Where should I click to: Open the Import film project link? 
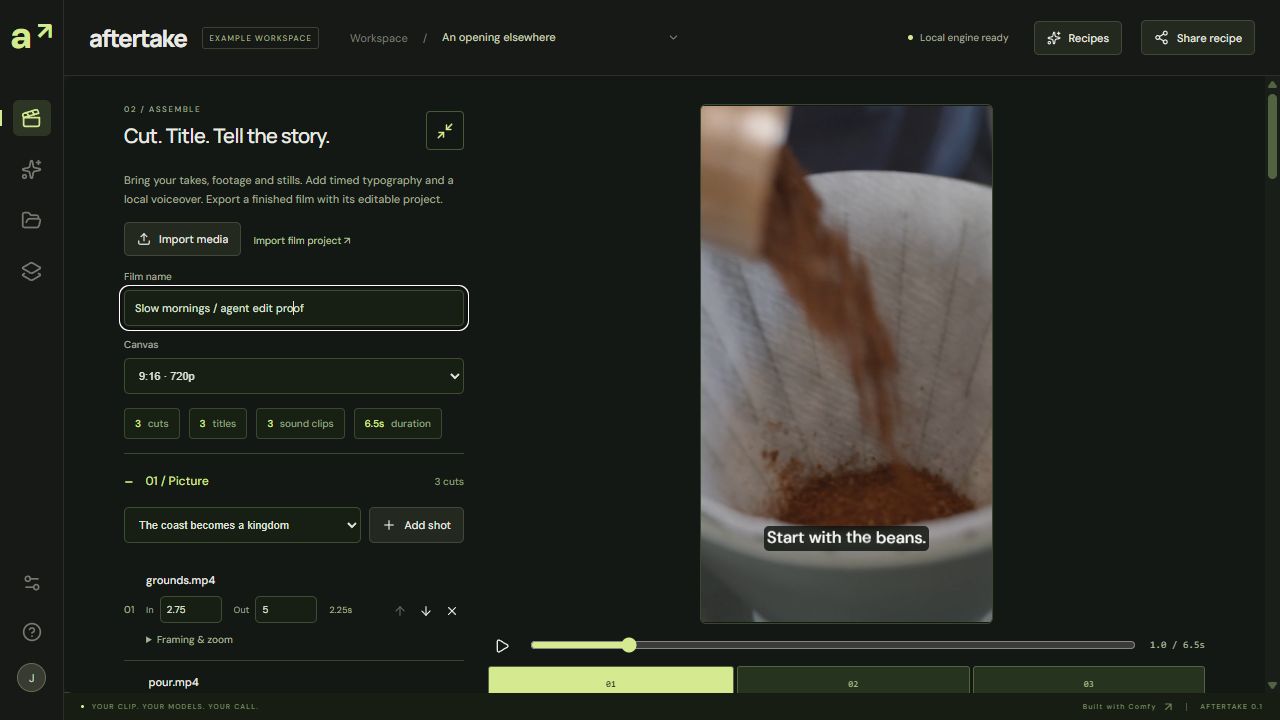302,240
